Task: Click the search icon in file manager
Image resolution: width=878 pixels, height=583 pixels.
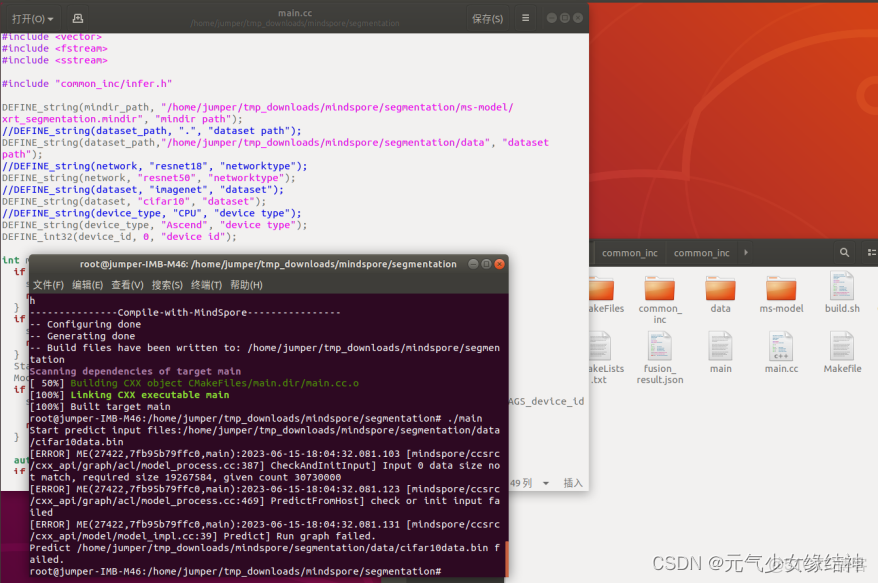Action: [844, 253]
